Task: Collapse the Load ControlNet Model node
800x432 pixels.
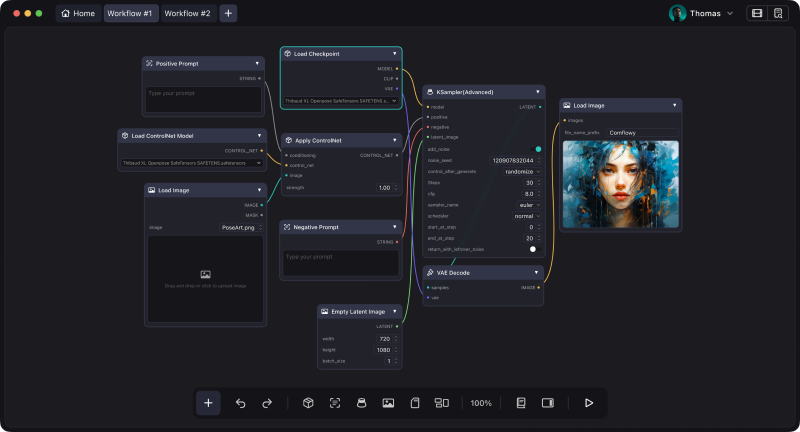Action: tap(259, 136)
